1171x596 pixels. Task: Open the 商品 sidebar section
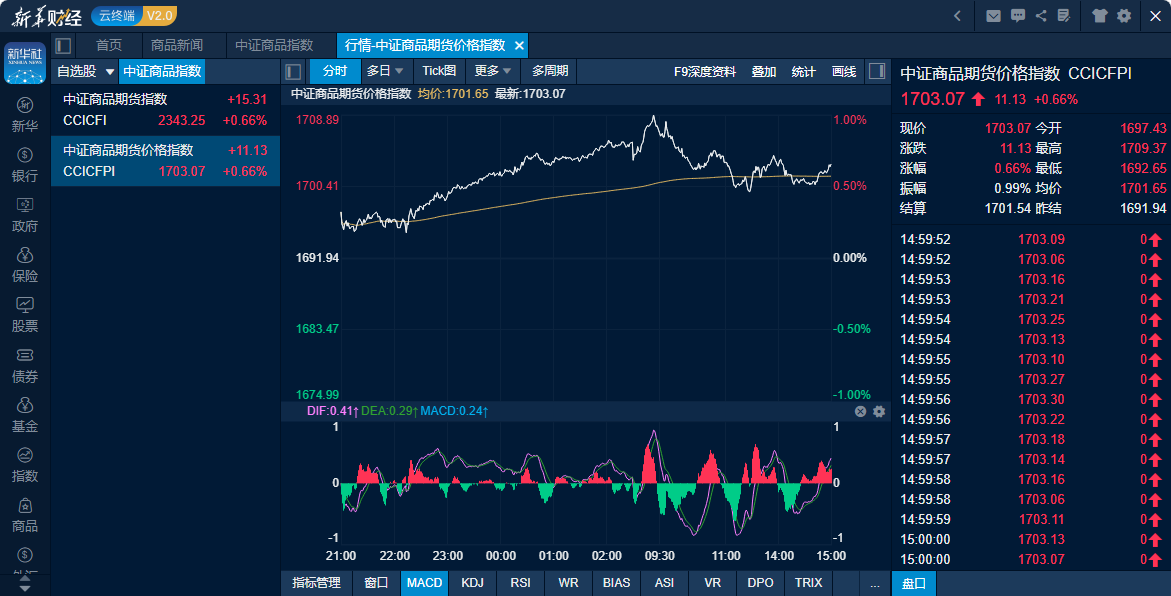pyautogui.click(x=25, y=515)
